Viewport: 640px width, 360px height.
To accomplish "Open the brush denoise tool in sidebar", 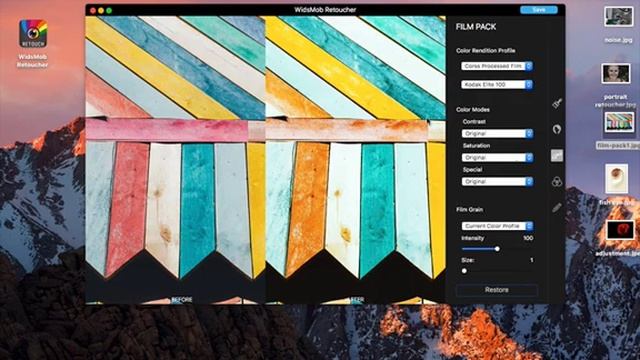I will tap(557, 103).
